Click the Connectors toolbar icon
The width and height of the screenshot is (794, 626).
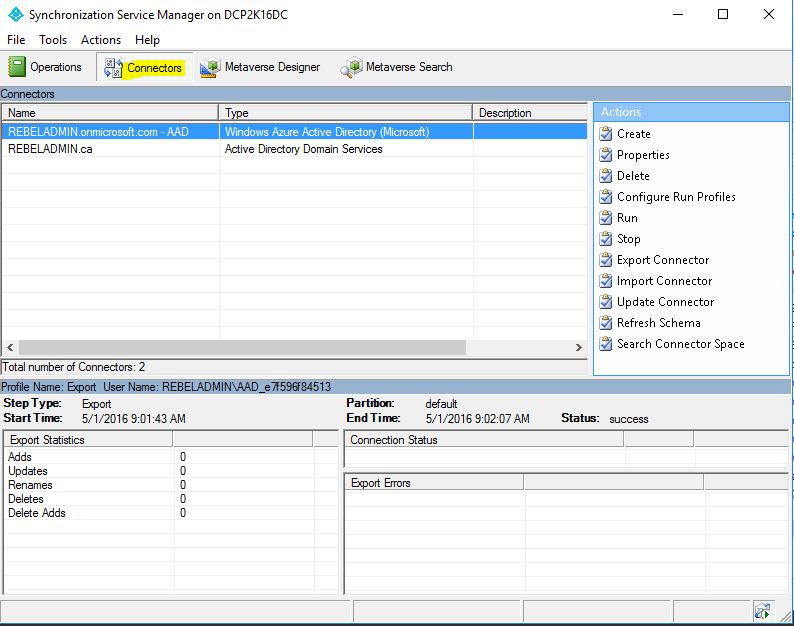(x=113, y=67)
